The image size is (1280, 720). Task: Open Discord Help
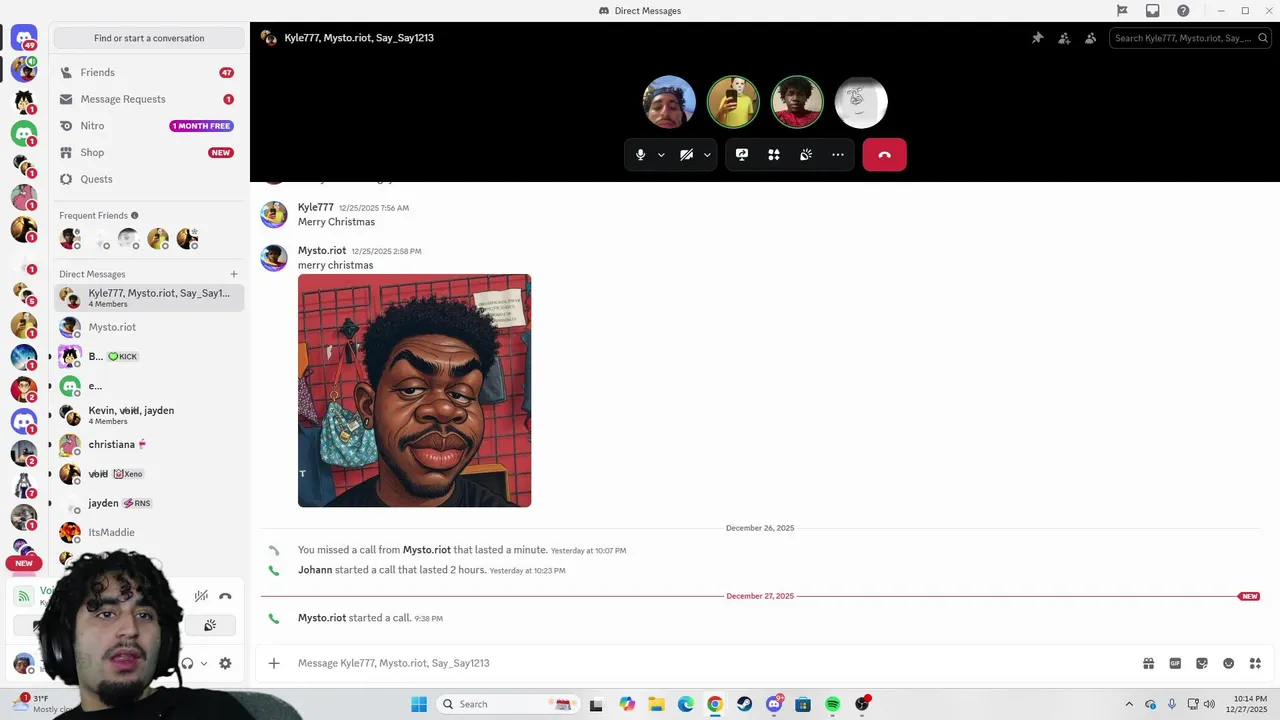(x=1184, y=11)
